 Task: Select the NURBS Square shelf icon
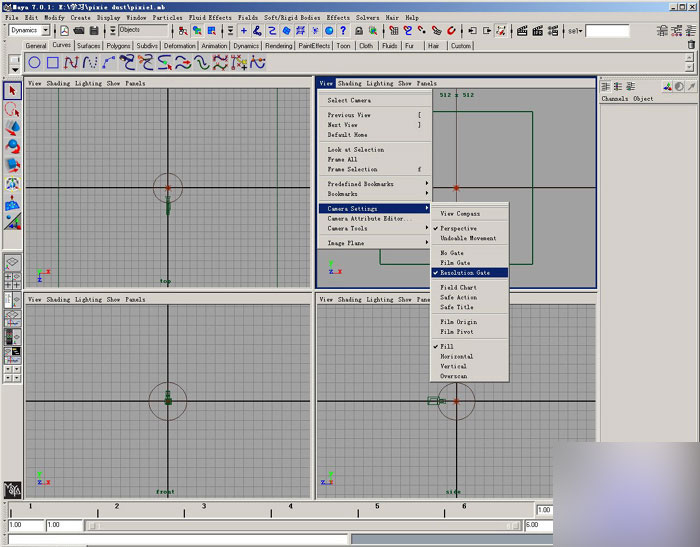[x=53, y=62]
